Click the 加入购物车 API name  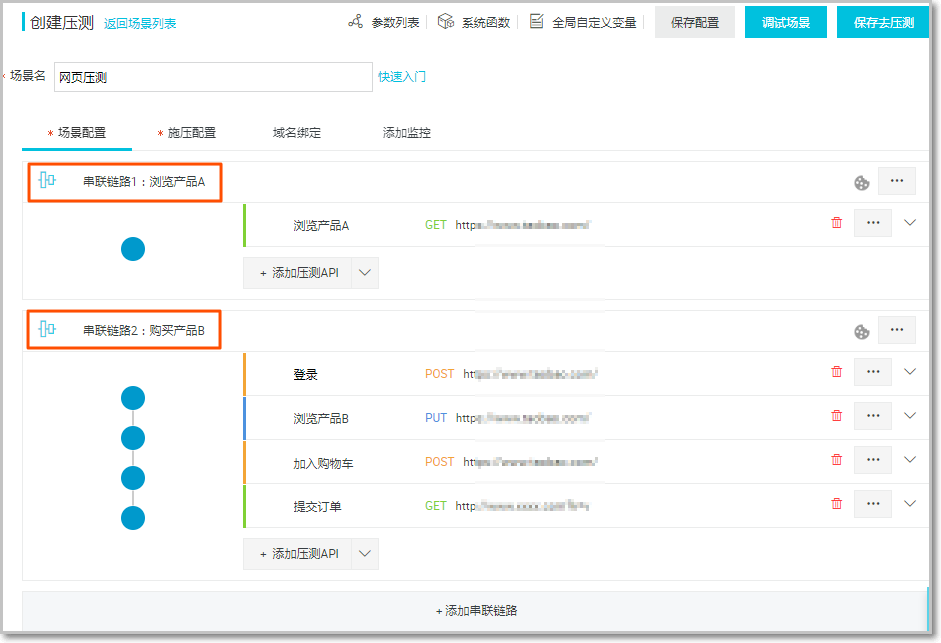(323, 463)
